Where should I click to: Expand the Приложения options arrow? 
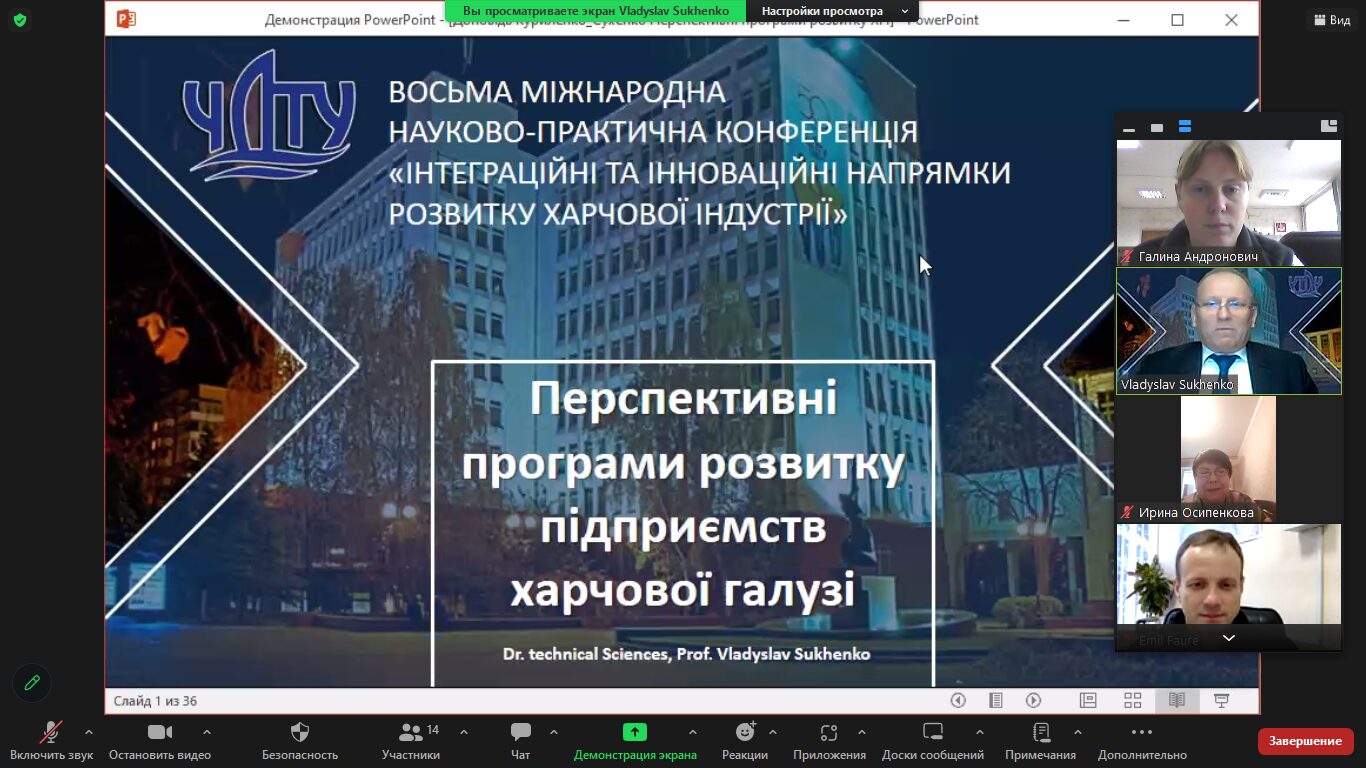862,732
